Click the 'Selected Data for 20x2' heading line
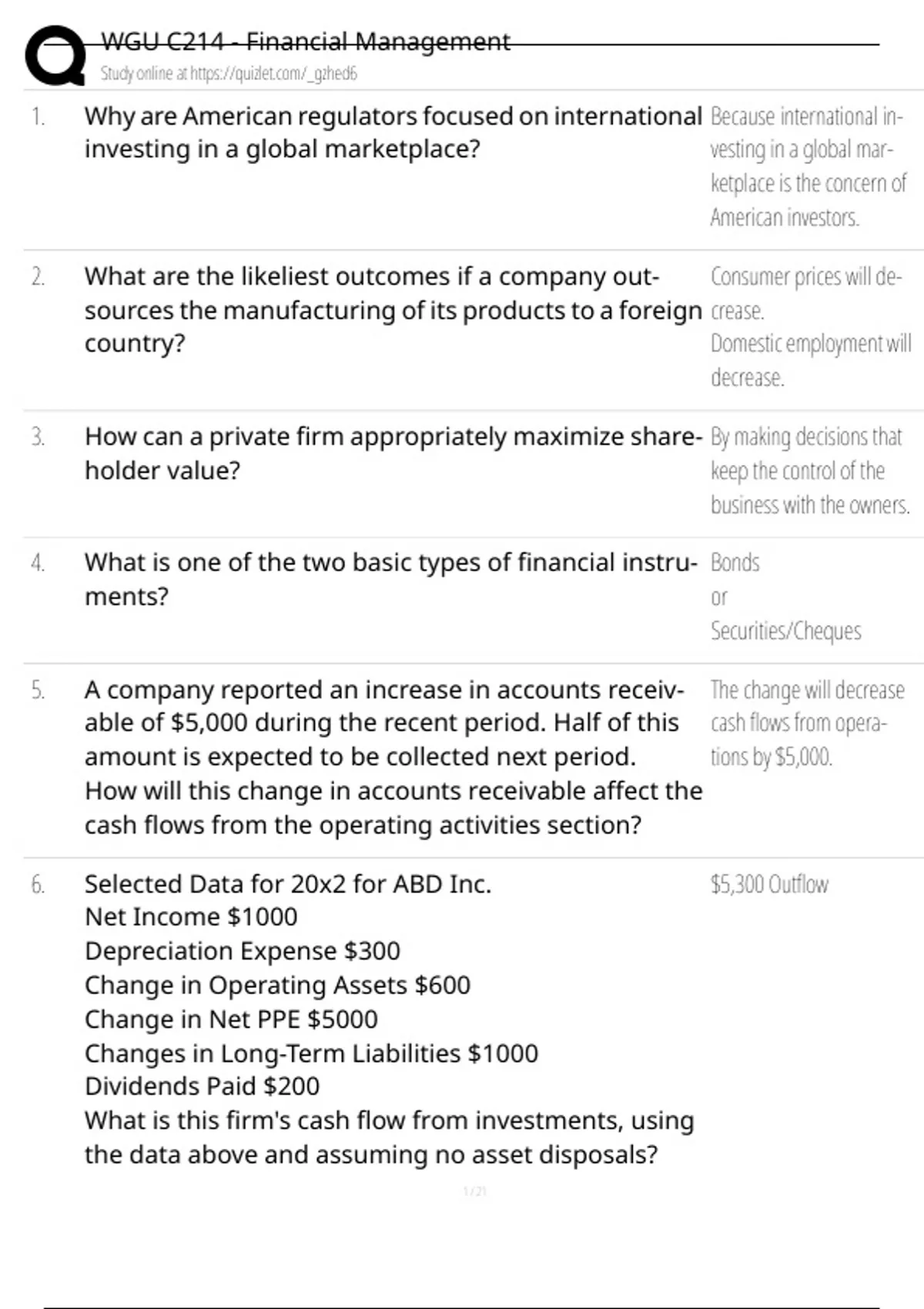This screenshot has height=1309, width=924. [288, 884]
